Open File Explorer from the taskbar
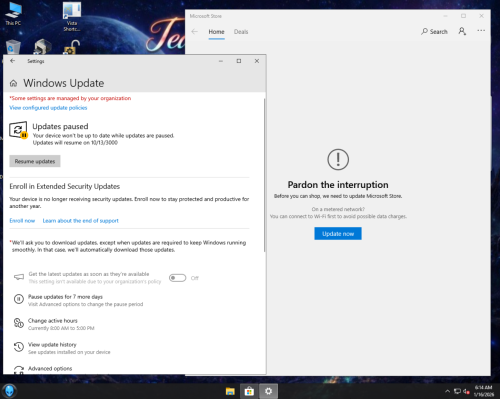500x399 pixels. coord(230,391)
